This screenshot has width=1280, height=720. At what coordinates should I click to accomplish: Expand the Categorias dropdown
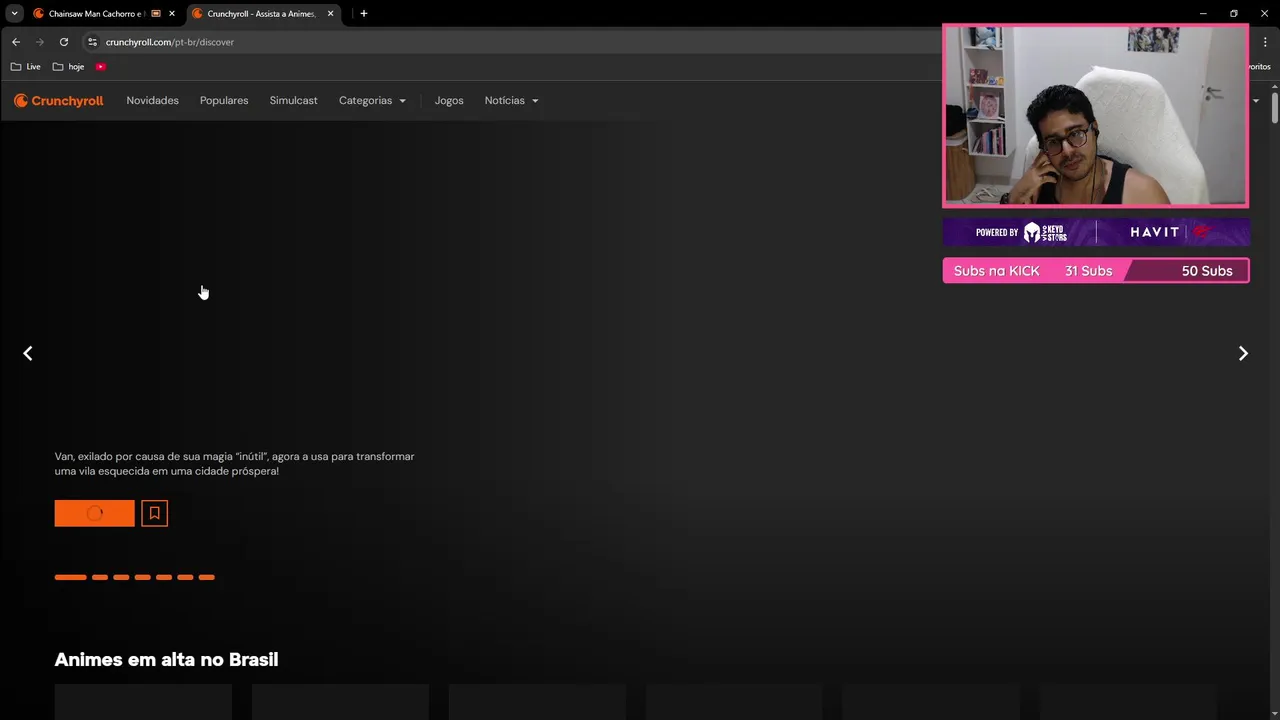372,101
